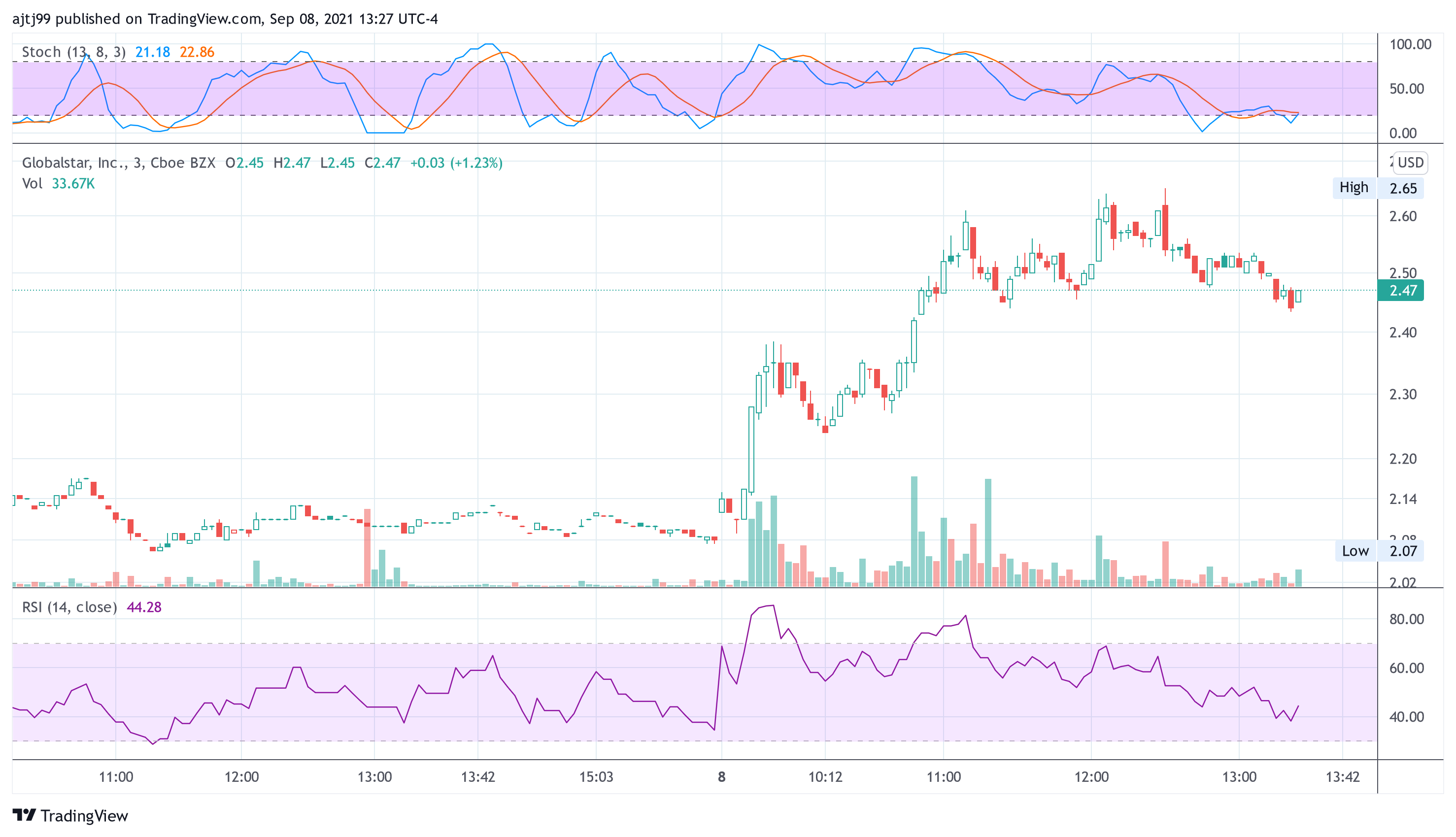Screen dimensions: 1456x837
Task: Click the 80.00 level on RSI scale
Action: click(1406, 619)
